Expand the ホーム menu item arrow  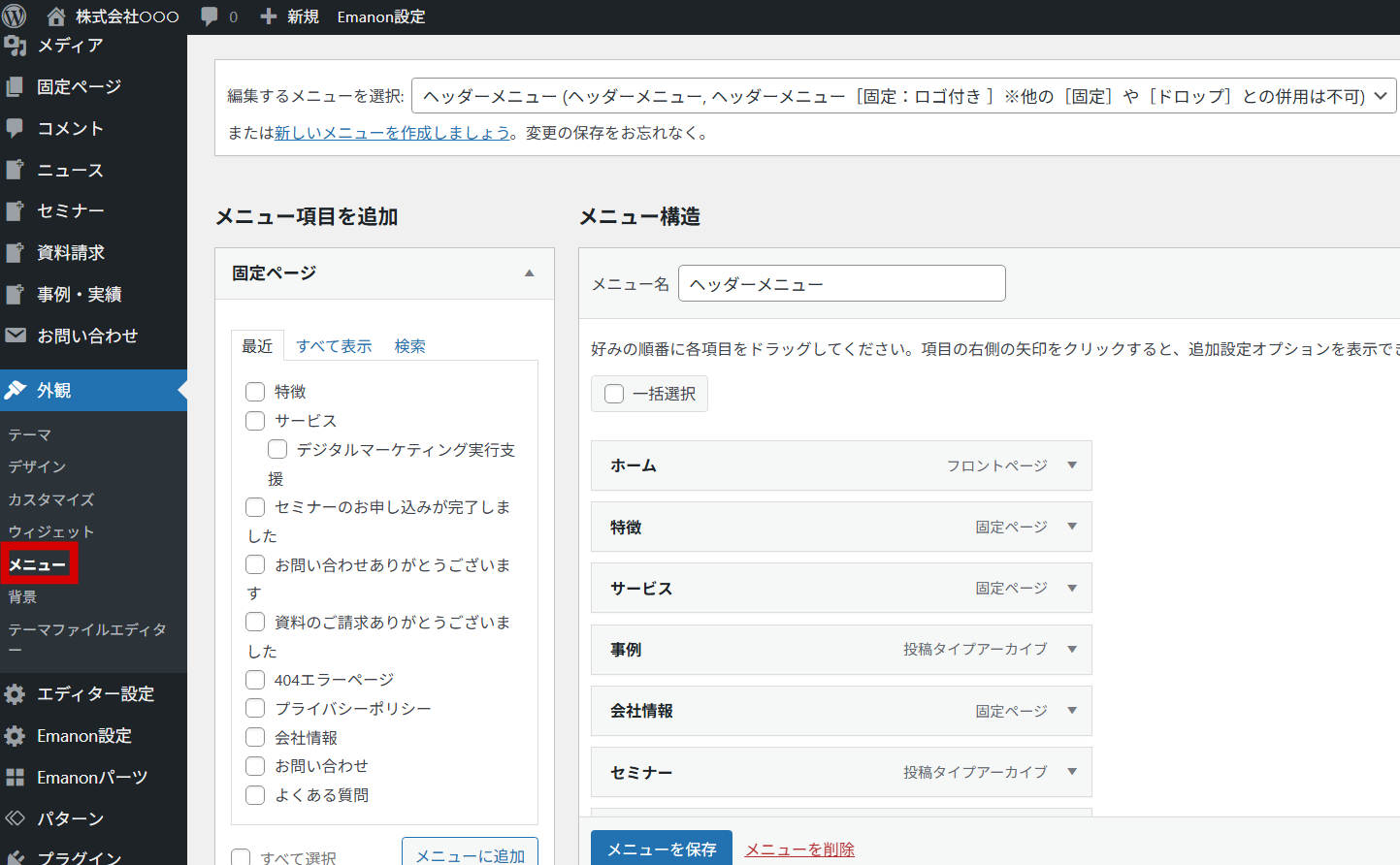[x=1072, y=465]
